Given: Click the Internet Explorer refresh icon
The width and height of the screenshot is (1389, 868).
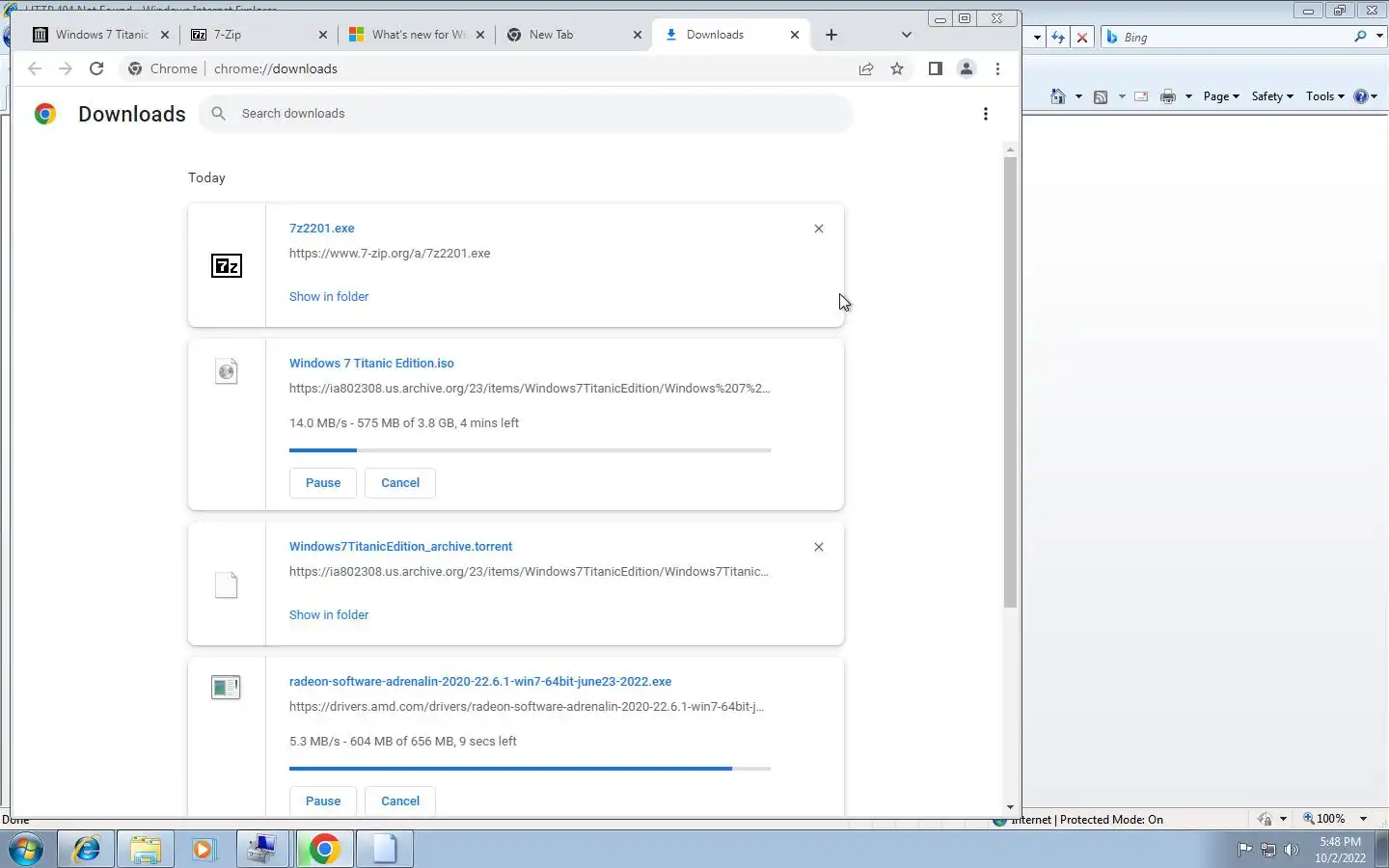Looking at the screenshot, I should pyautogui.click(x=1058, y=38).
